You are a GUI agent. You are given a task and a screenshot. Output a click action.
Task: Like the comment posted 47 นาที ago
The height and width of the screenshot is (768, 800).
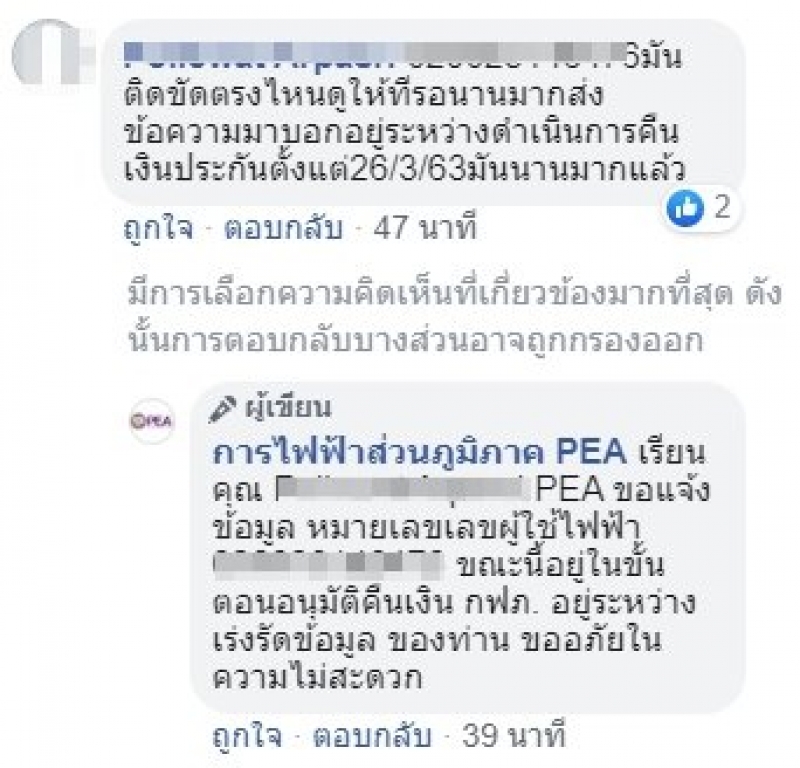coord(159,228)
